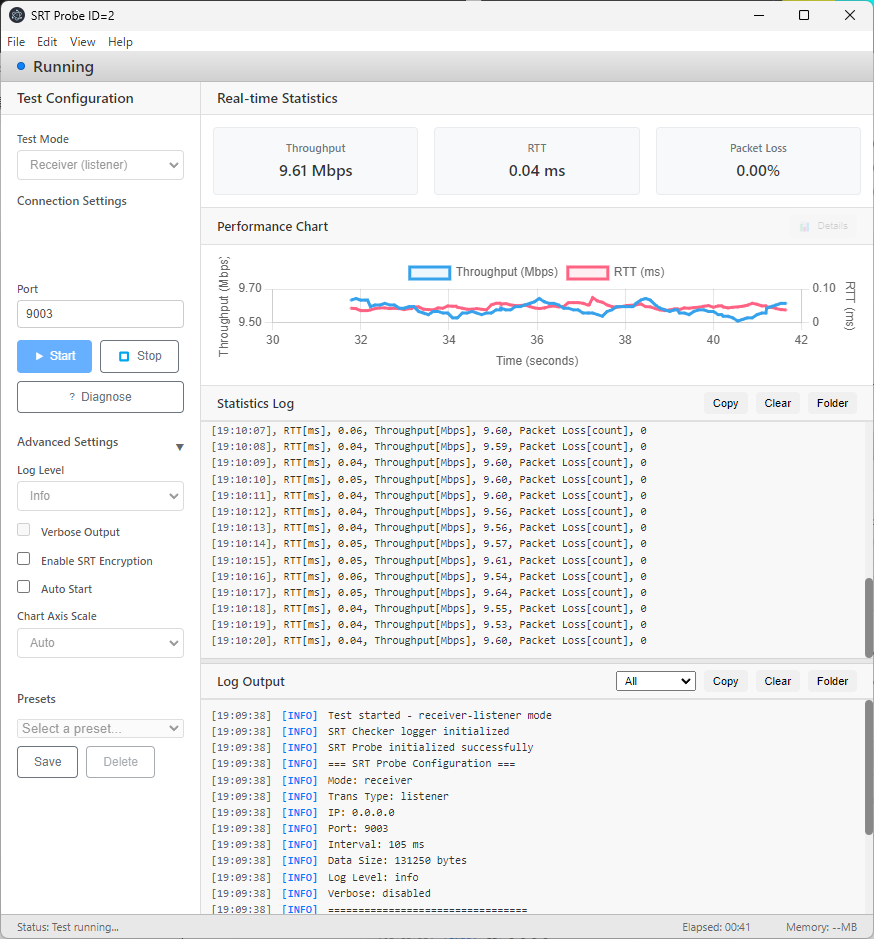Click the Log Output scrollbar thumb
The image size is (874, 939).
[x=869, y=768]
